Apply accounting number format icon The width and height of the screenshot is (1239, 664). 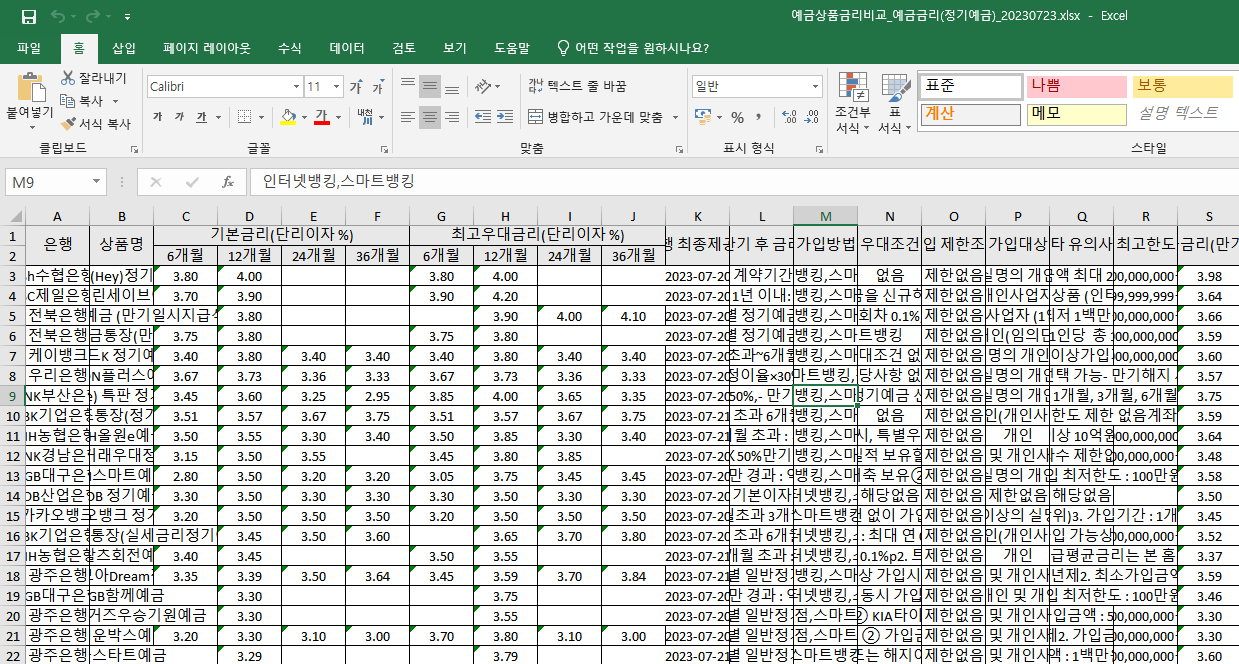[704, 117]
